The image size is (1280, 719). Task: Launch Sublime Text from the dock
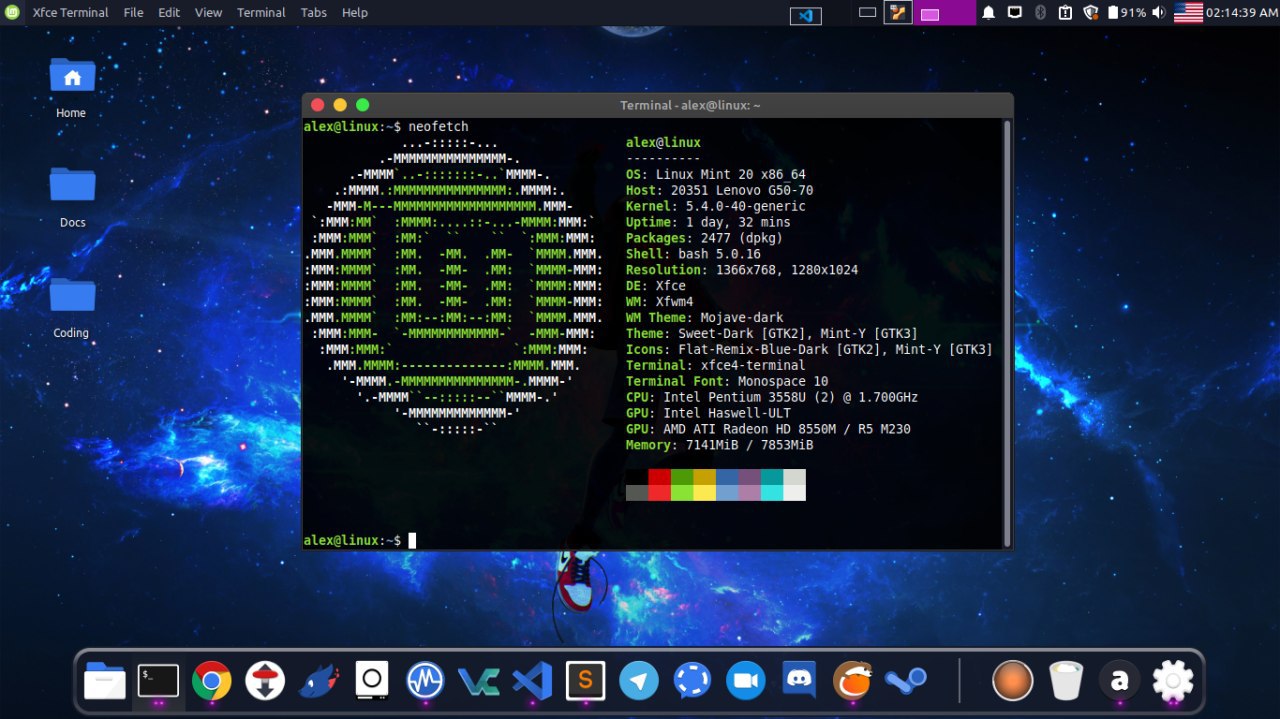[586, 681]
